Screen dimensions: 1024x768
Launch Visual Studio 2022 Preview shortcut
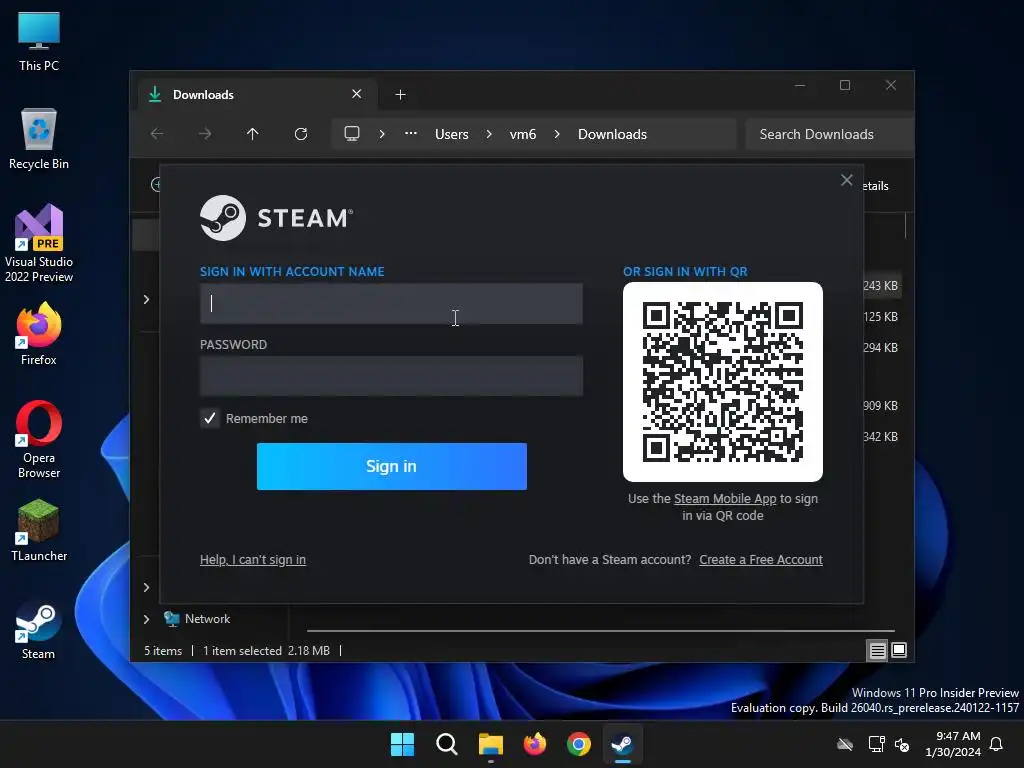click(x=39, y=243)
